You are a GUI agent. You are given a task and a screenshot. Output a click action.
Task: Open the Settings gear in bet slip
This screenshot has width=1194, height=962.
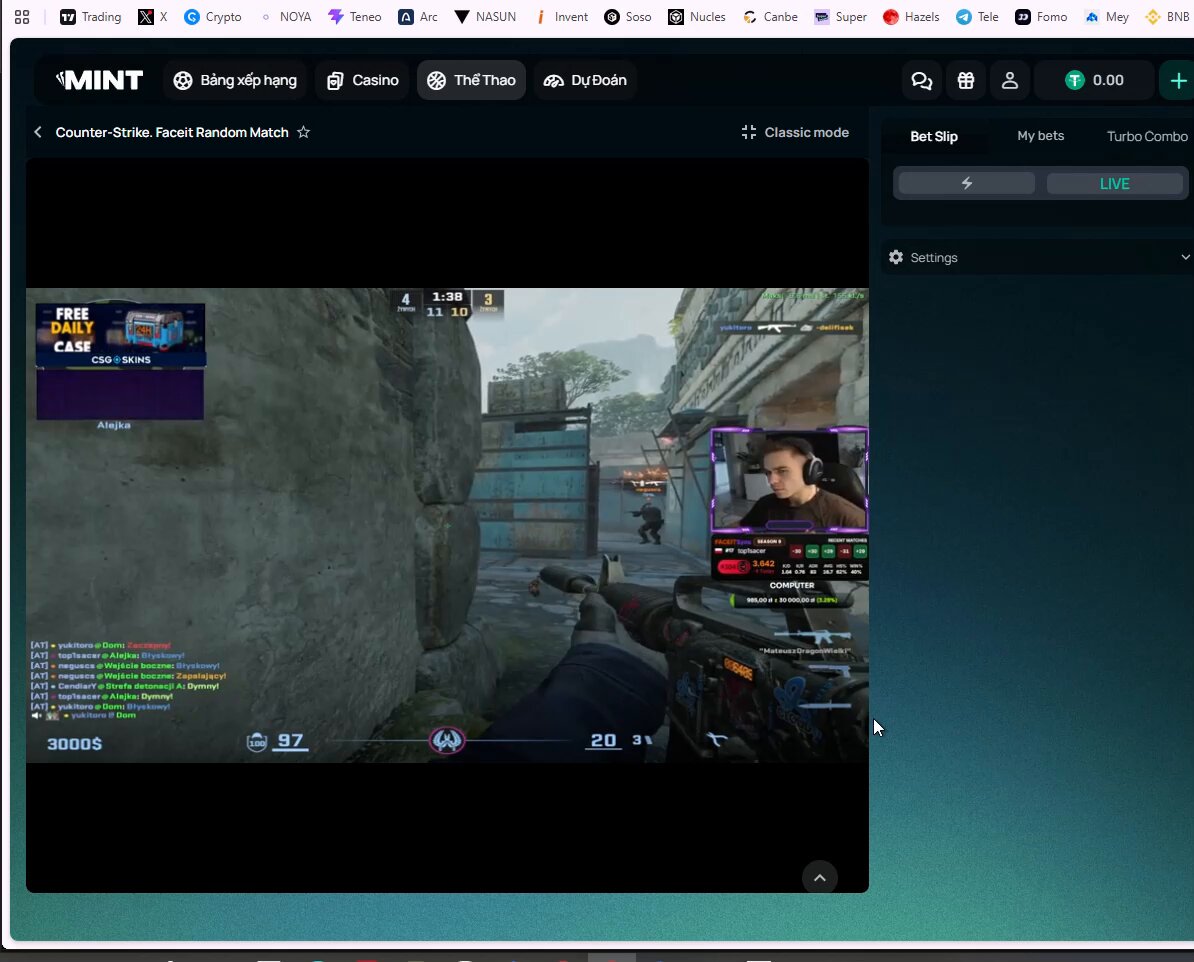coord(896,257)
